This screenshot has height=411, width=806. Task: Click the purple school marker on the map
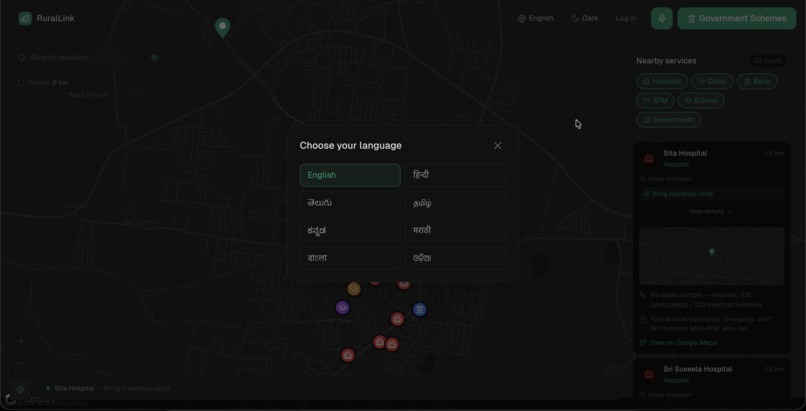coord(342,308)
